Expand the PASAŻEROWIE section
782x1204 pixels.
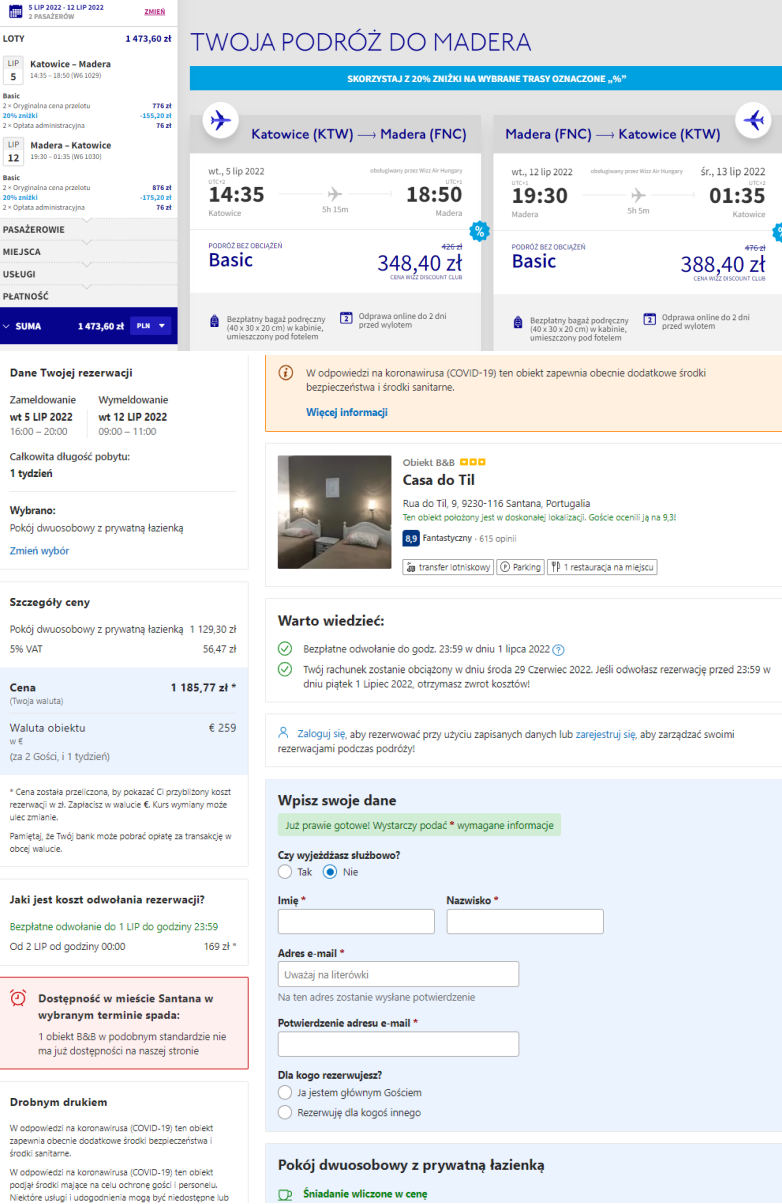89,230
